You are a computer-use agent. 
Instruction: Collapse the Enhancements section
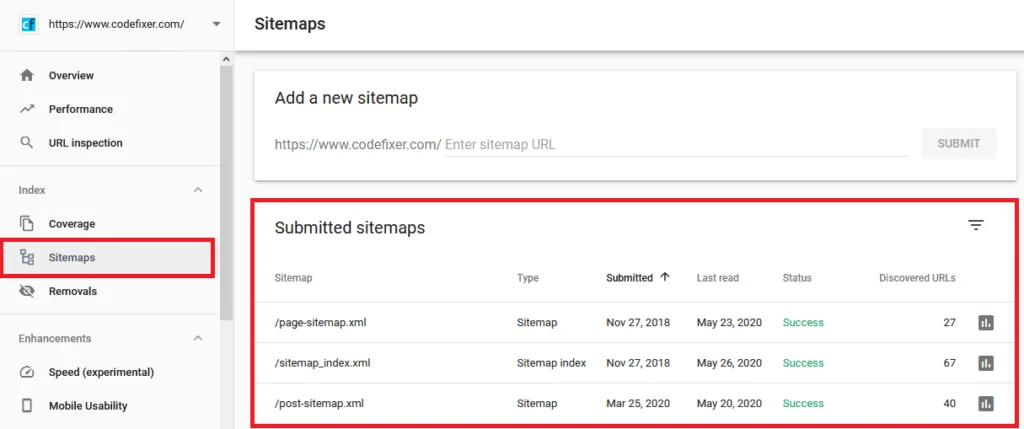click(198, 338)
